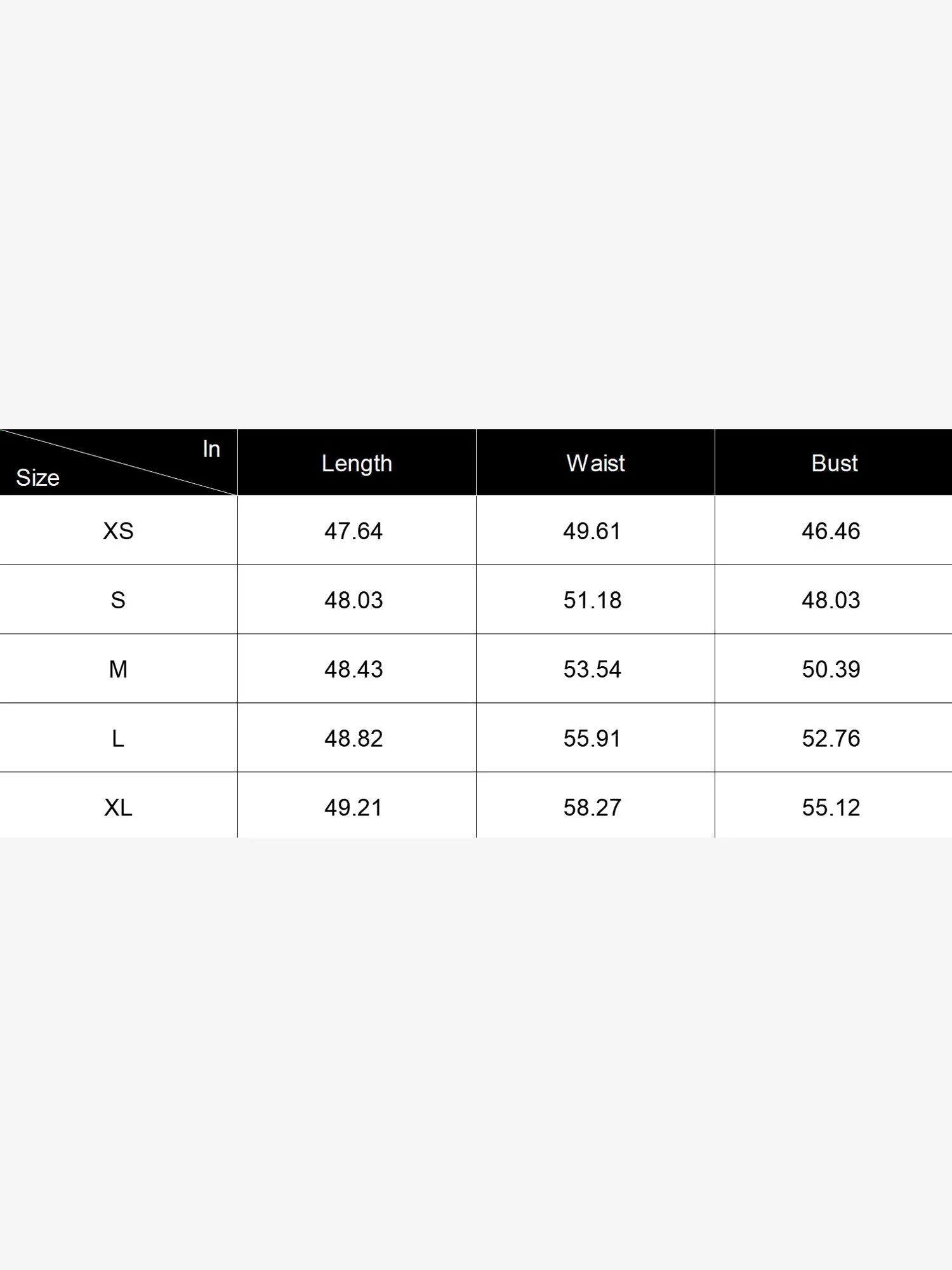Click the XL length value 49.21
This screenshot has height=1270, width=952.
354,808
